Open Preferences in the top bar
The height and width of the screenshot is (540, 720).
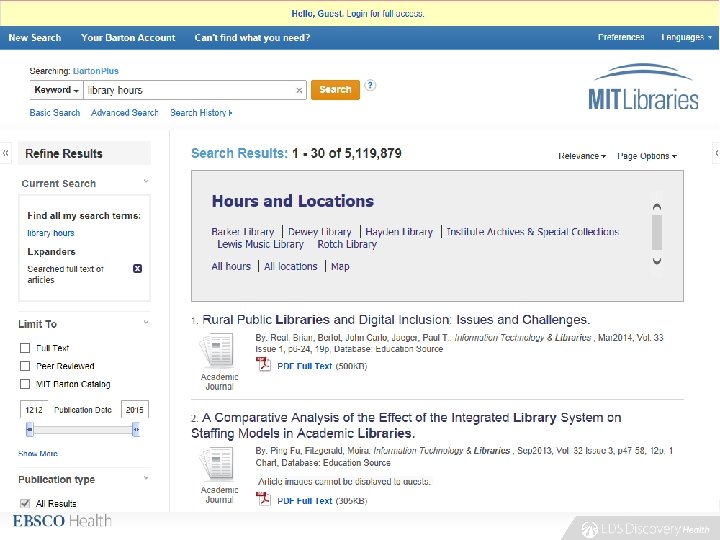(x=621, y=37)
